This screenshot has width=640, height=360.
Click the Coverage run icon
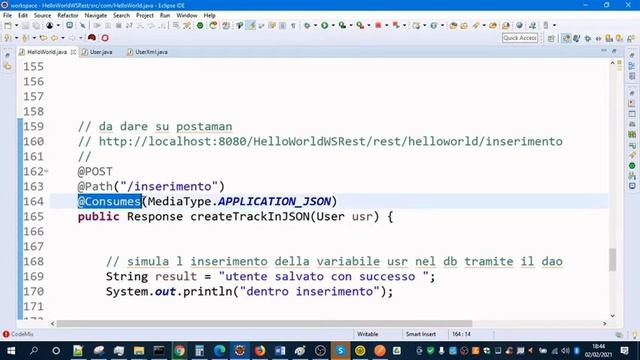coord(342,25)
